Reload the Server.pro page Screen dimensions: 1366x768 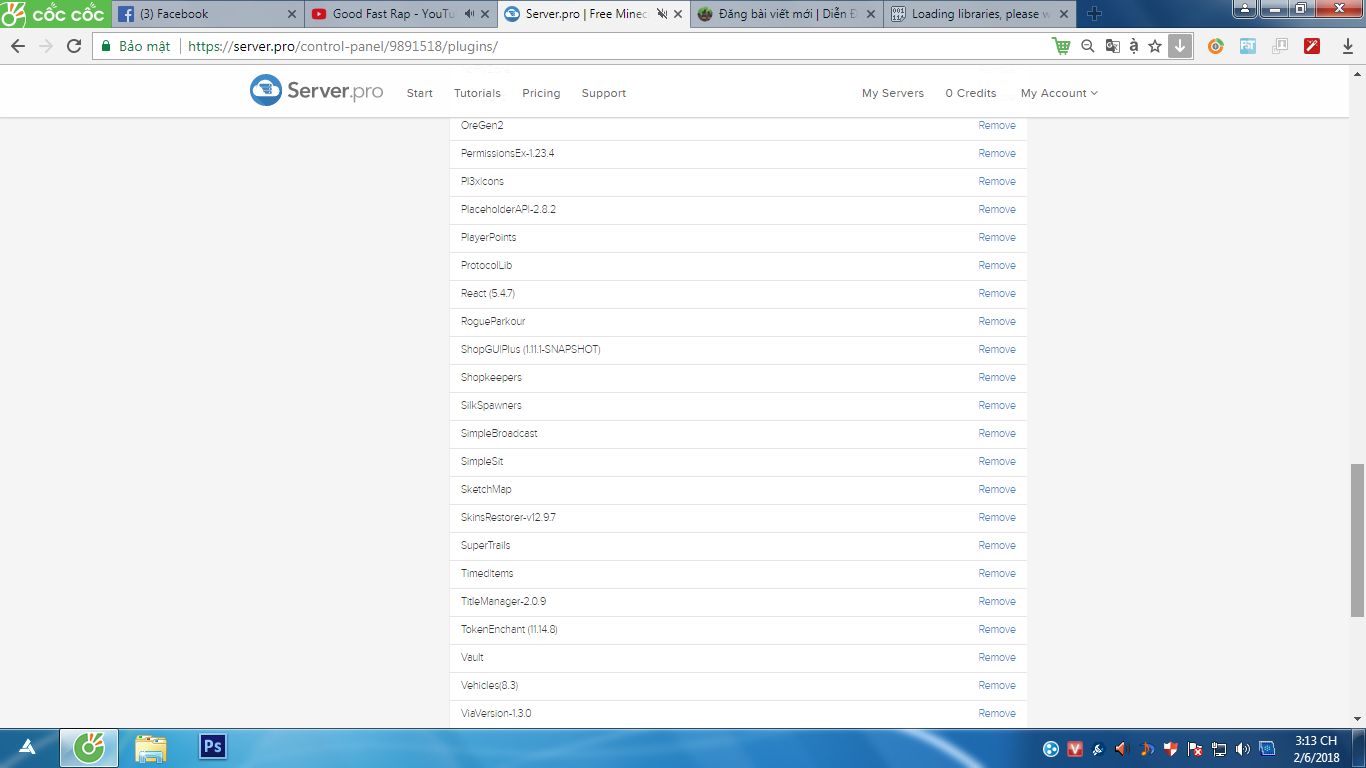(x=74, y=46)
